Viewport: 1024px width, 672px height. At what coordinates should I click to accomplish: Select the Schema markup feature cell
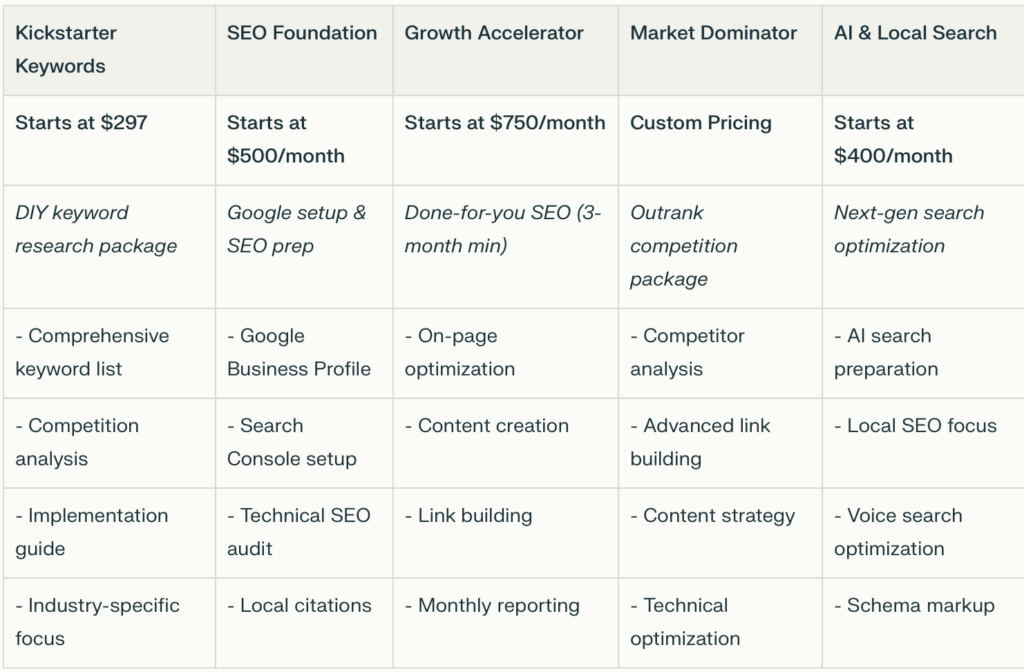pyautogui.click(x=914, y=606)
